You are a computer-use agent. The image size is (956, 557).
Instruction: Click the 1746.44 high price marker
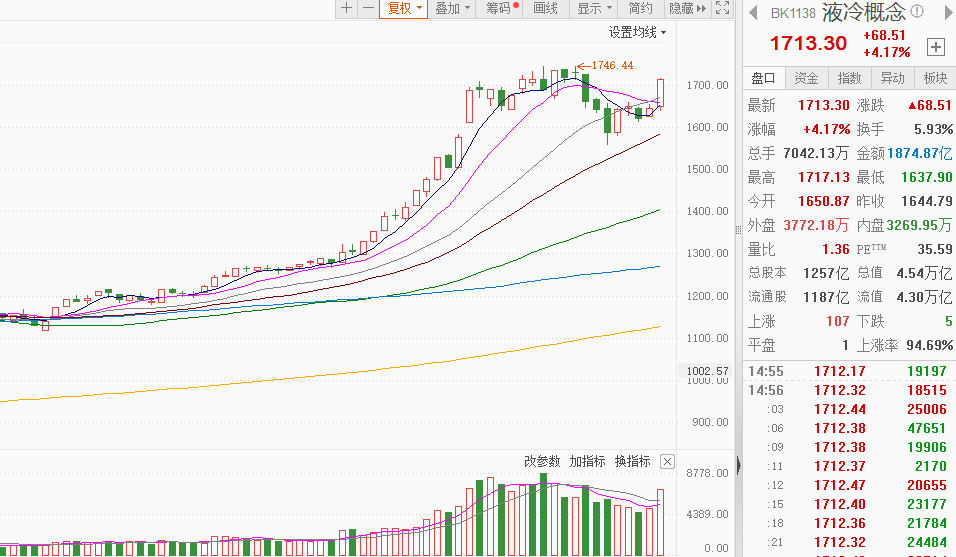(x=612, y=65)
